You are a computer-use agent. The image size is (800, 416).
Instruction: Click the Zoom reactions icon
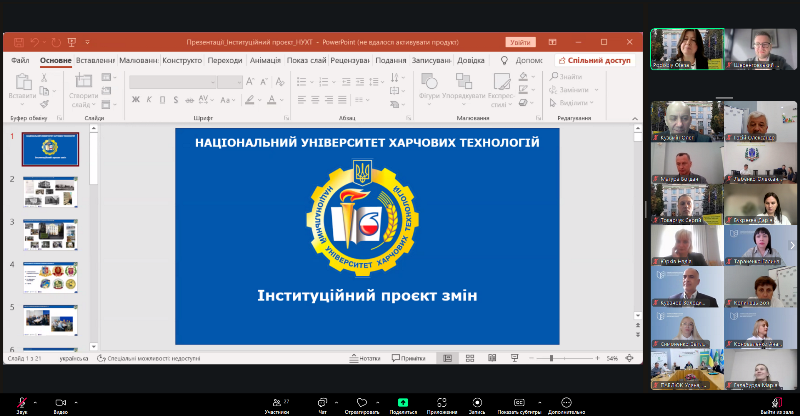coord(361,401)
